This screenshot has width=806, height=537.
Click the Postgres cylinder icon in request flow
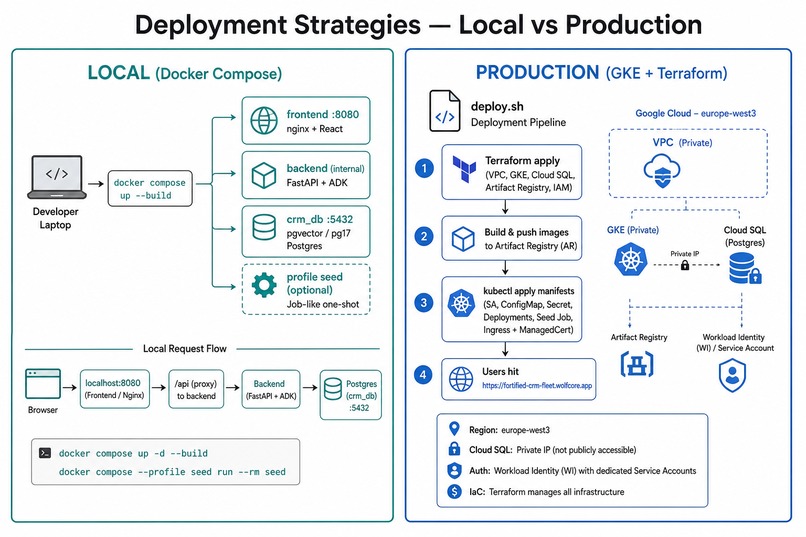coord(333,390)
